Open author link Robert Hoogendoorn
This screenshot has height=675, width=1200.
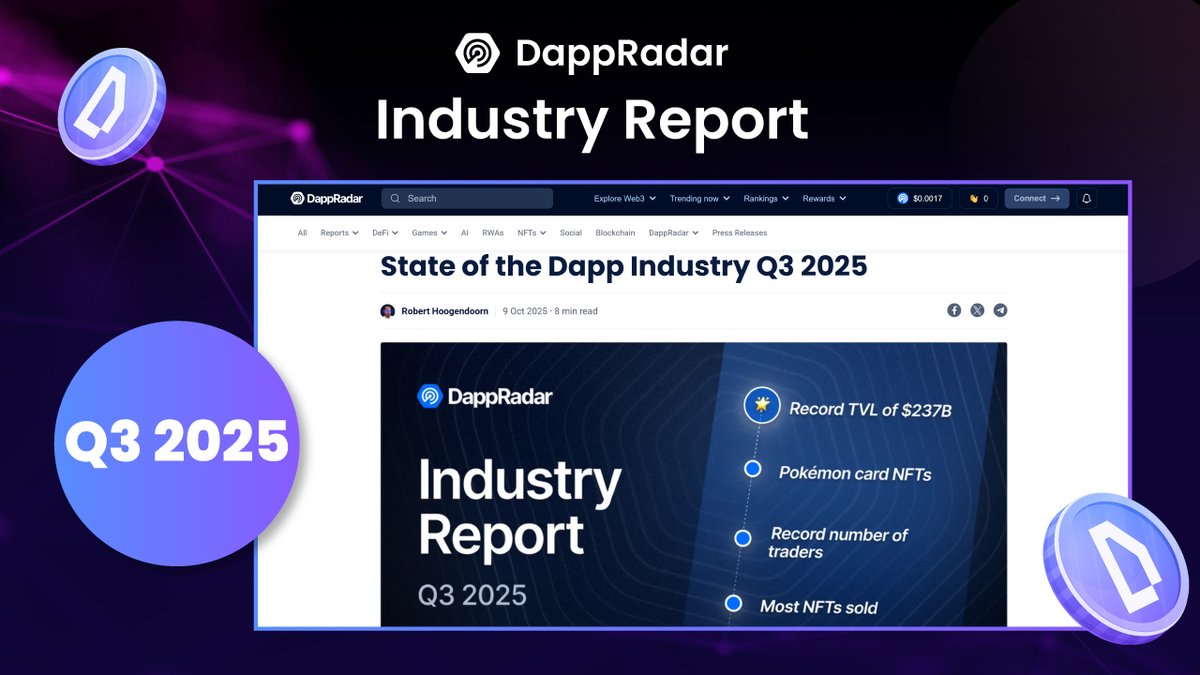click(445, 311)
